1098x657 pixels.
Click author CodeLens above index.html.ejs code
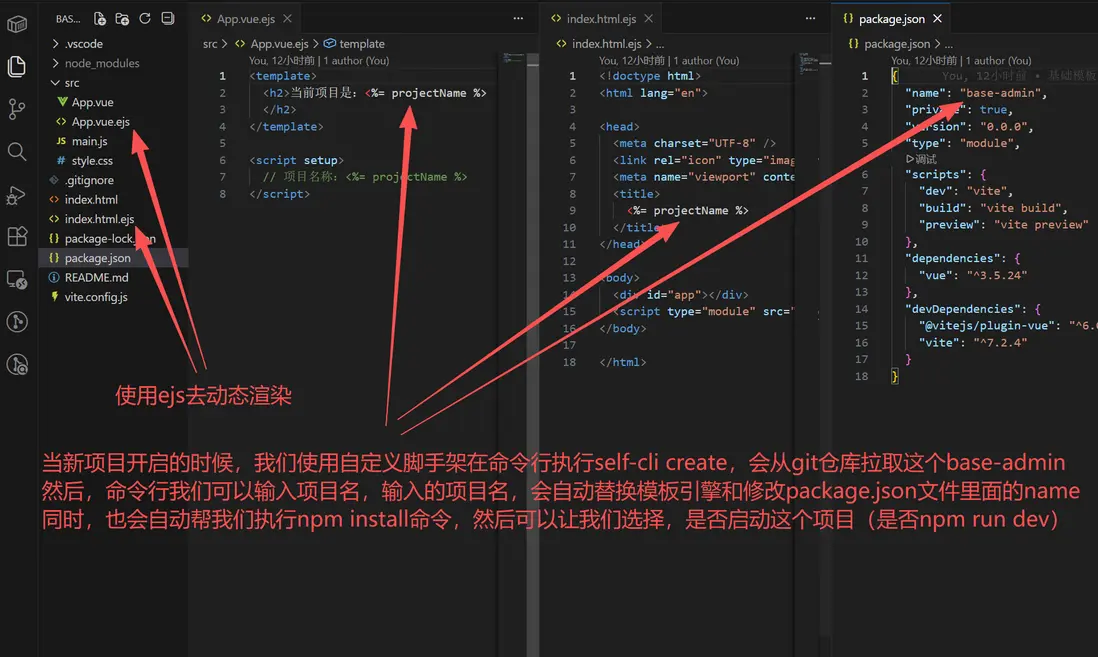click(x=669, y=60)
